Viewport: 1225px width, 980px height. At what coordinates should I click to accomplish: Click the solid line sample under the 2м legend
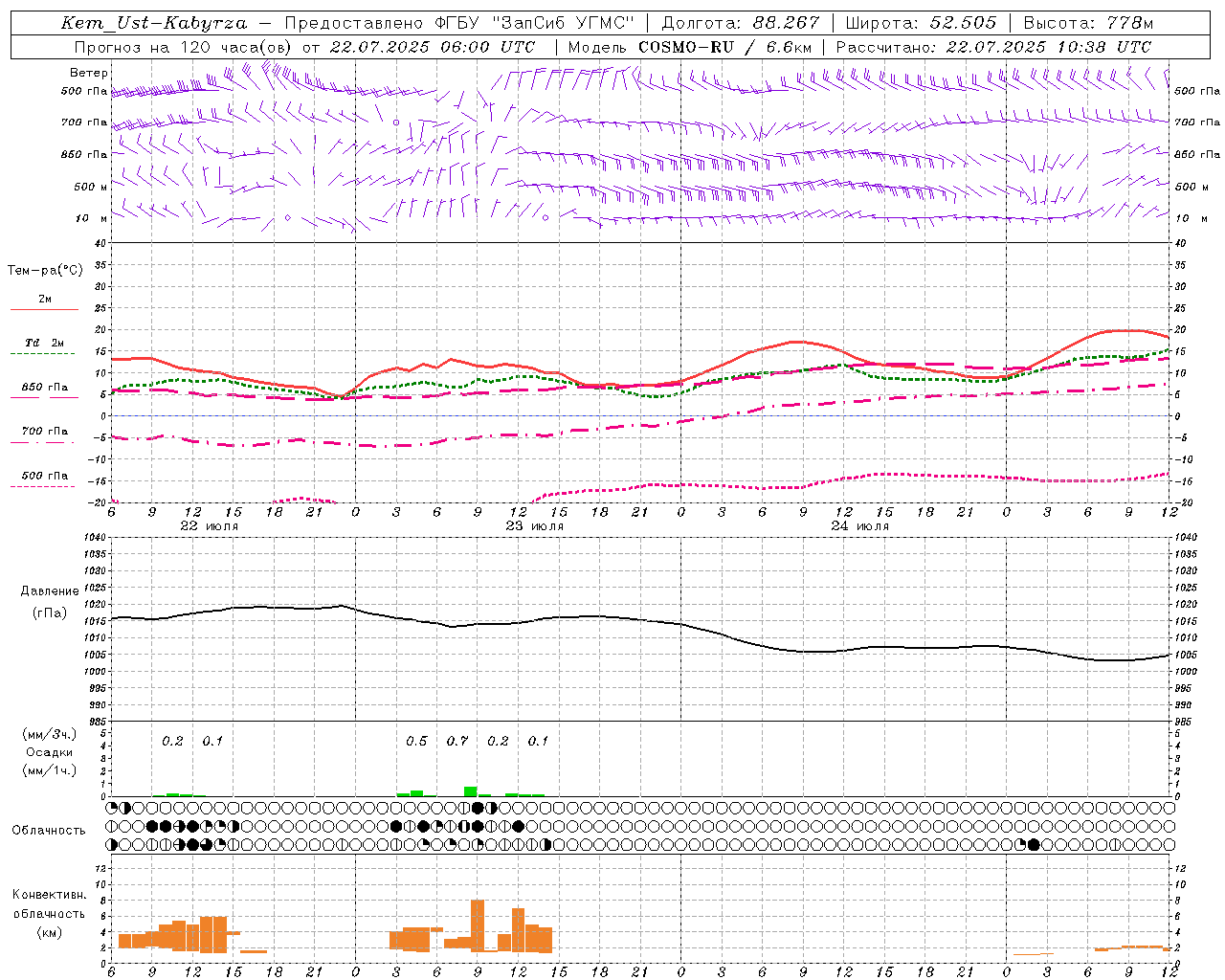(x=45, y=310)
